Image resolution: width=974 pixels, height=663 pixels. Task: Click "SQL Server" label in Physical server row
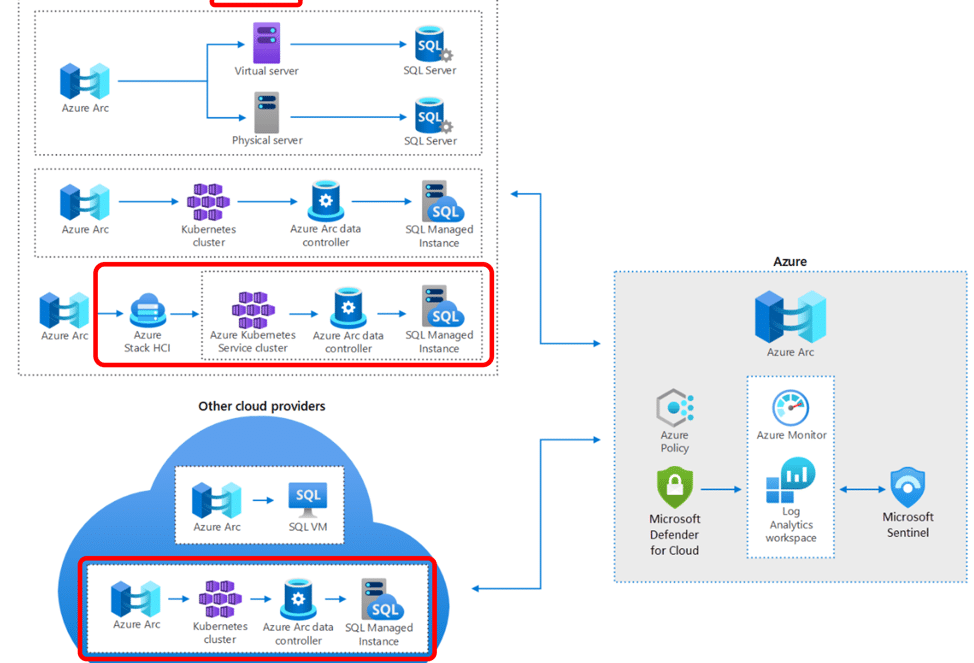click(x=430, y=141)
